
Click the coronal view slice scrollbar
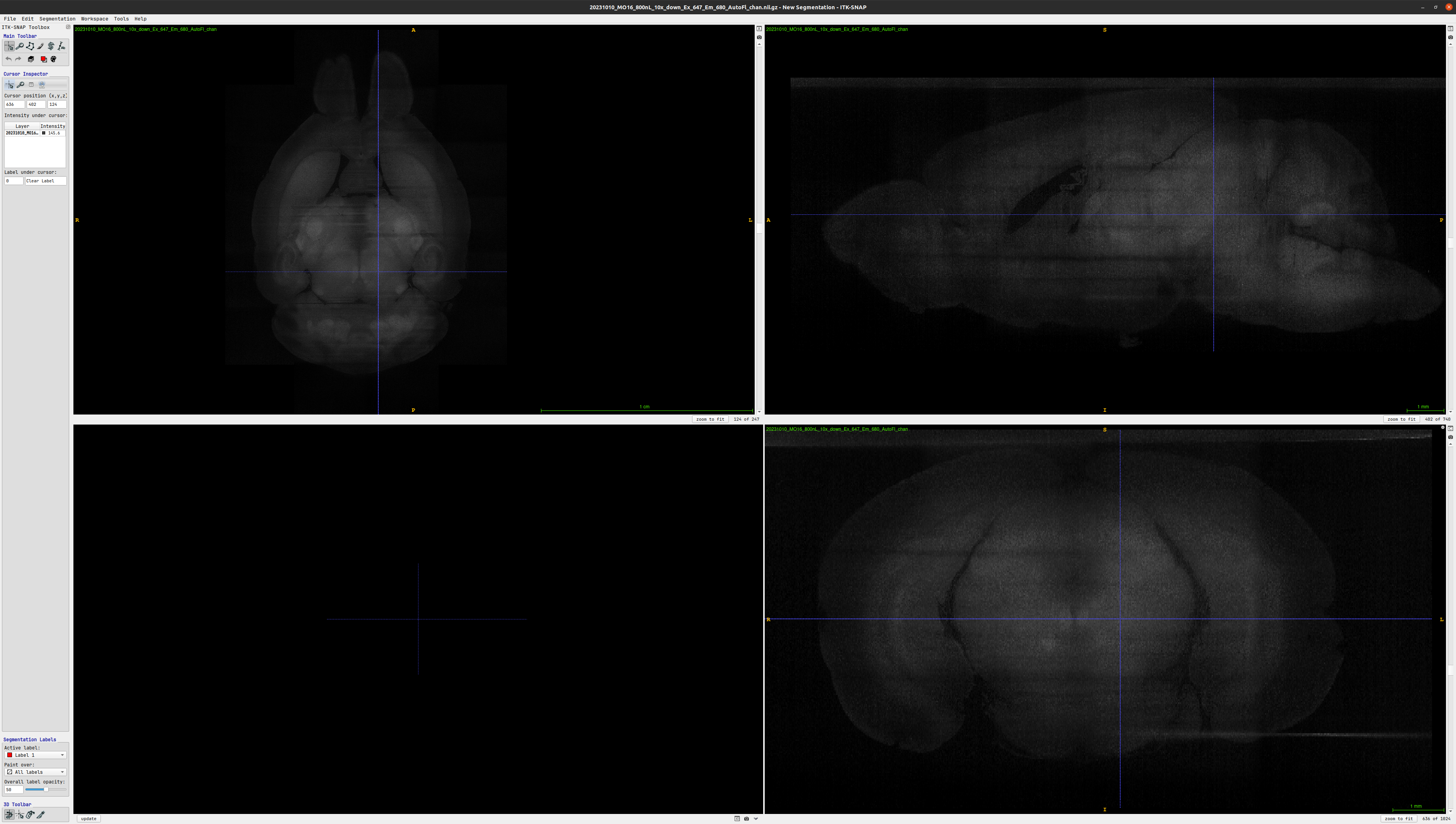click(1450, 628)
